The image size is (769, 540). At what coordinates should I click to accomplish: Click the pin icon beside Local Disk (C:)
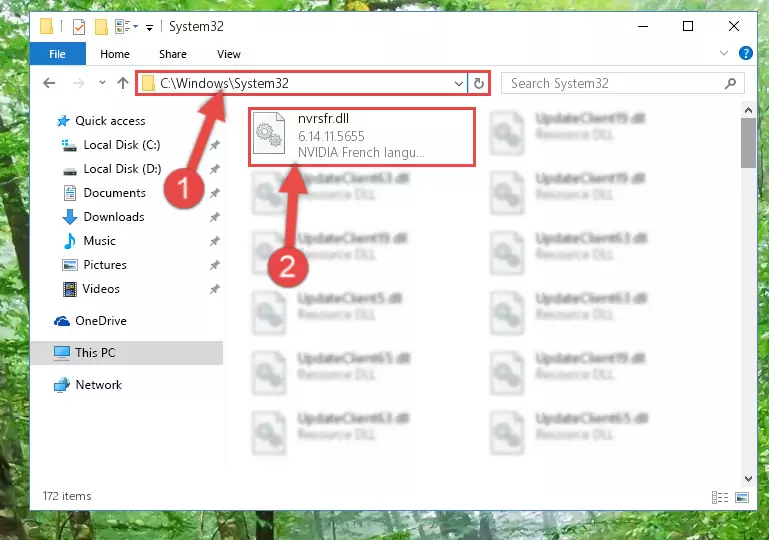pyautogui.click(x=214, y=145)
